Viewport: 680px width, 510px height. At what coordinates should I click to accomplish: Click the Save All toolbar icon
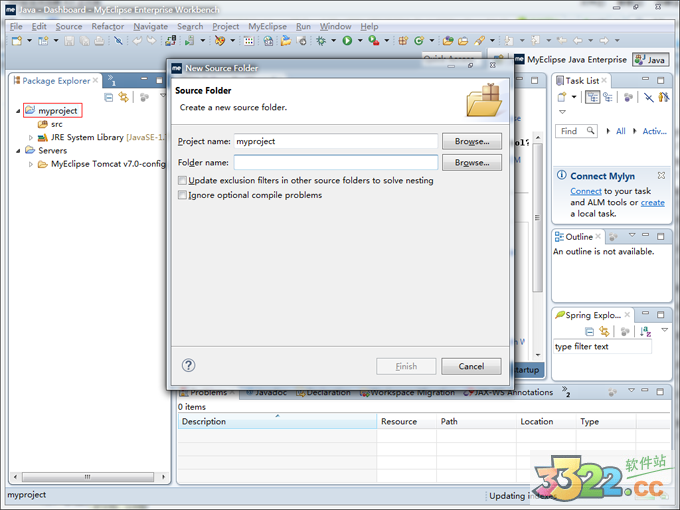(x=85, y=41)
